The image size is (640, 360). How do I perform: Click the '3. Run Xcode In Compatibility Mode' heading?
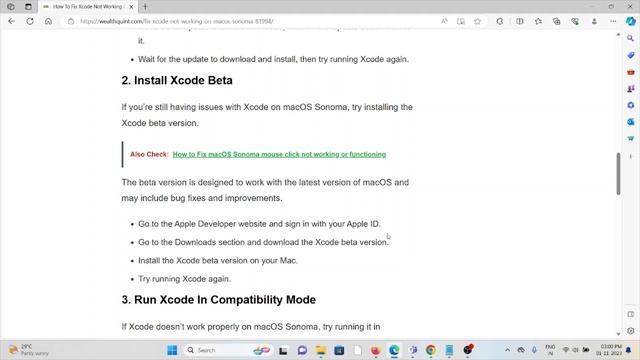(x=219, y=300)
